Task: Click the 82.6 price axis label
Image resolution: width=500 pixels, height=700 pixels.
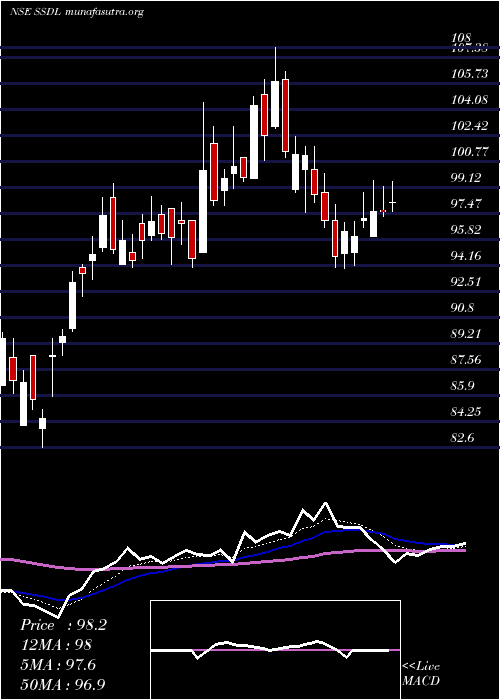Action: pos(463,438)
